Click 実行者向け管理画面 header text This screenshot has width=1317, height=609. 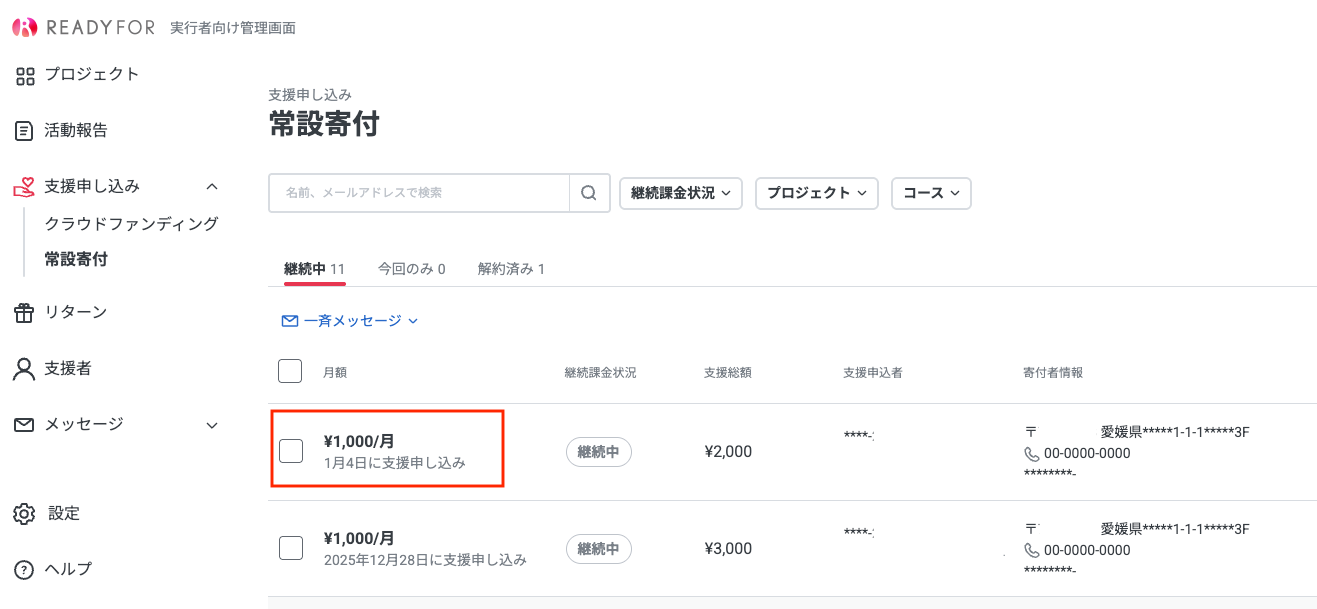pos(233,28)
